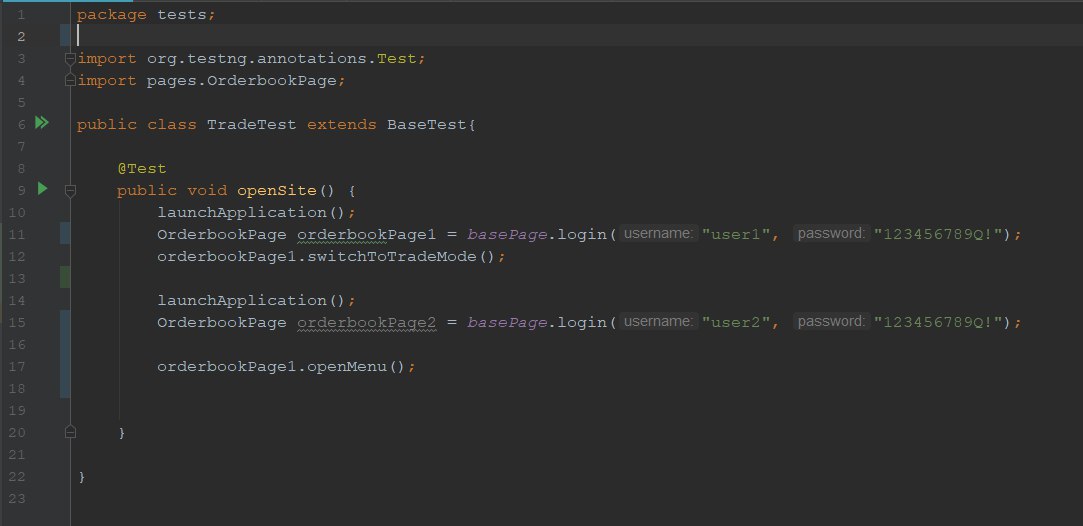Viewport: 1083px width, 526px height.
Task: Run the TradeTest class from gutter icon
Action: 42,123
